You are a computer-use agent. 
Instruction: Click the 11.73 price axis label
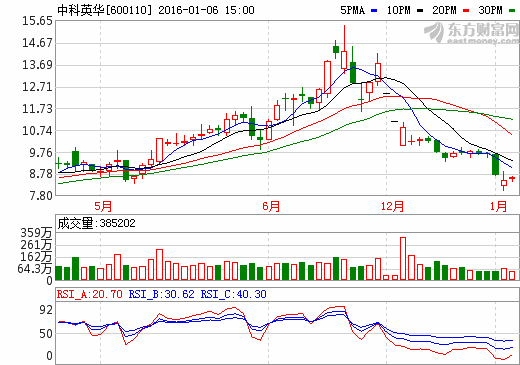coord(37,109)
